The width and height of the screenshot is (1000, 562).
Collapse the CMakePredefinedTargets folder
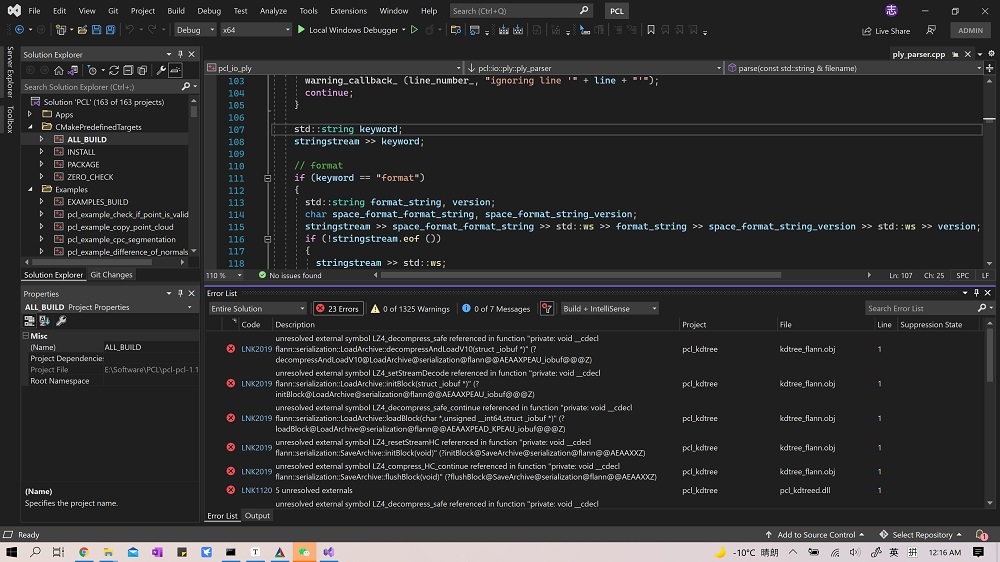30,127
